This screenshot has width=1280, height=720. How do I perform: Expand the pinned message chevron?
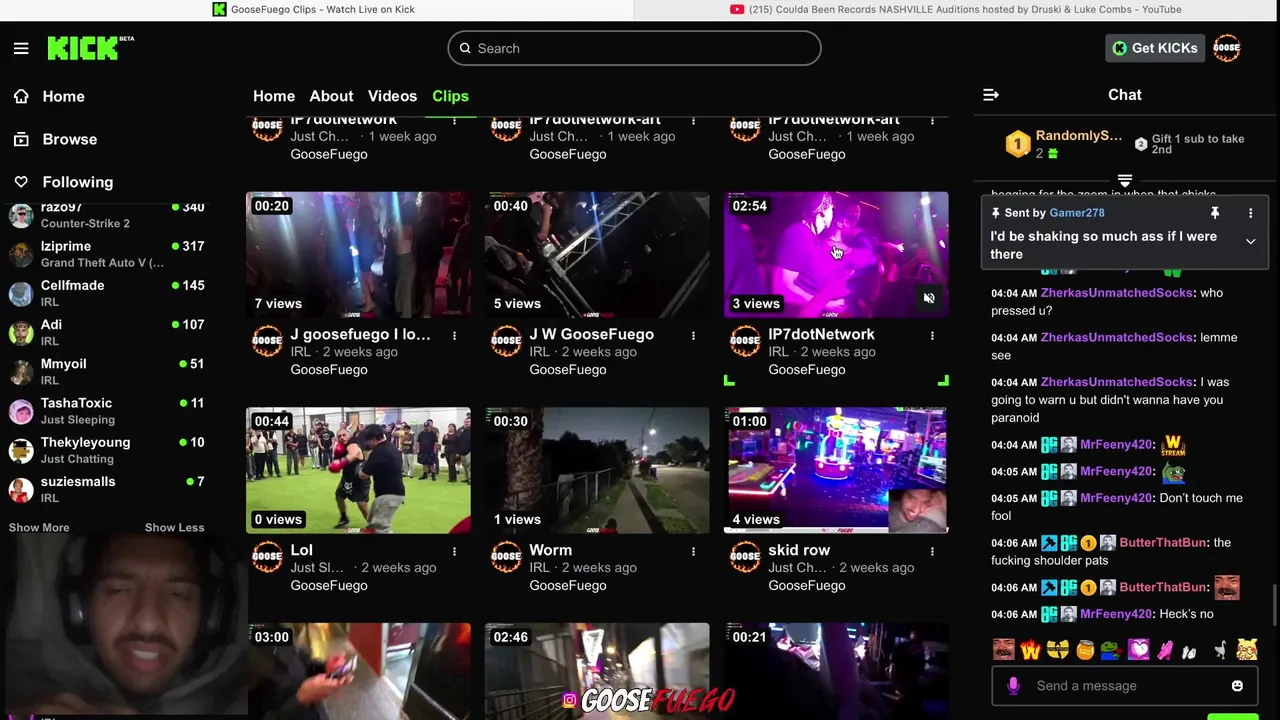pyautogui.click(x=1250, y=241)
